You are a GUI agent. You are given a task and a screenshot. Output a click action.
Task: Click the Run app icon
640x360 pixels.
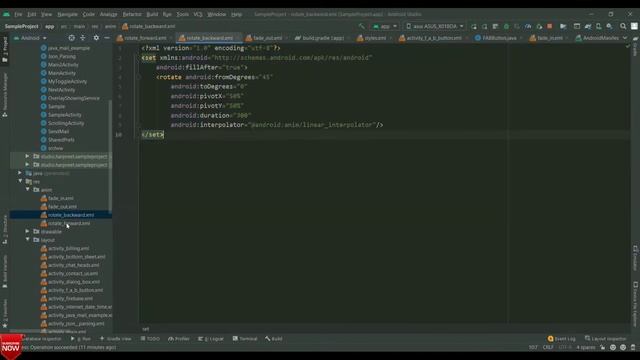[474, 26]
